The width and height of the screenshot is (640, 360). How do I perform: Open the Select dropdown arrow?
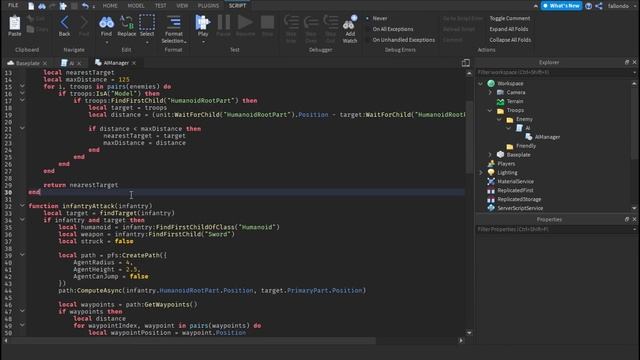pos(147,42)
